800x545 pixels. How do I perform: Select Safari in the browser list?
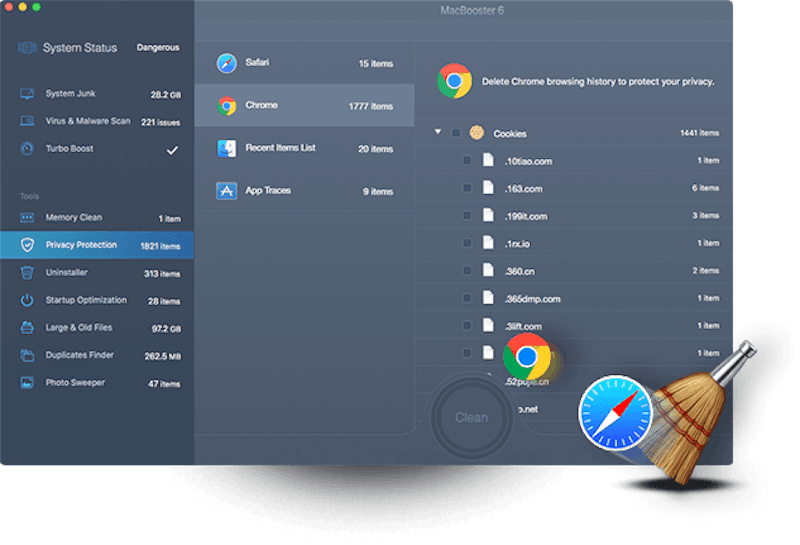pos(304,63)
